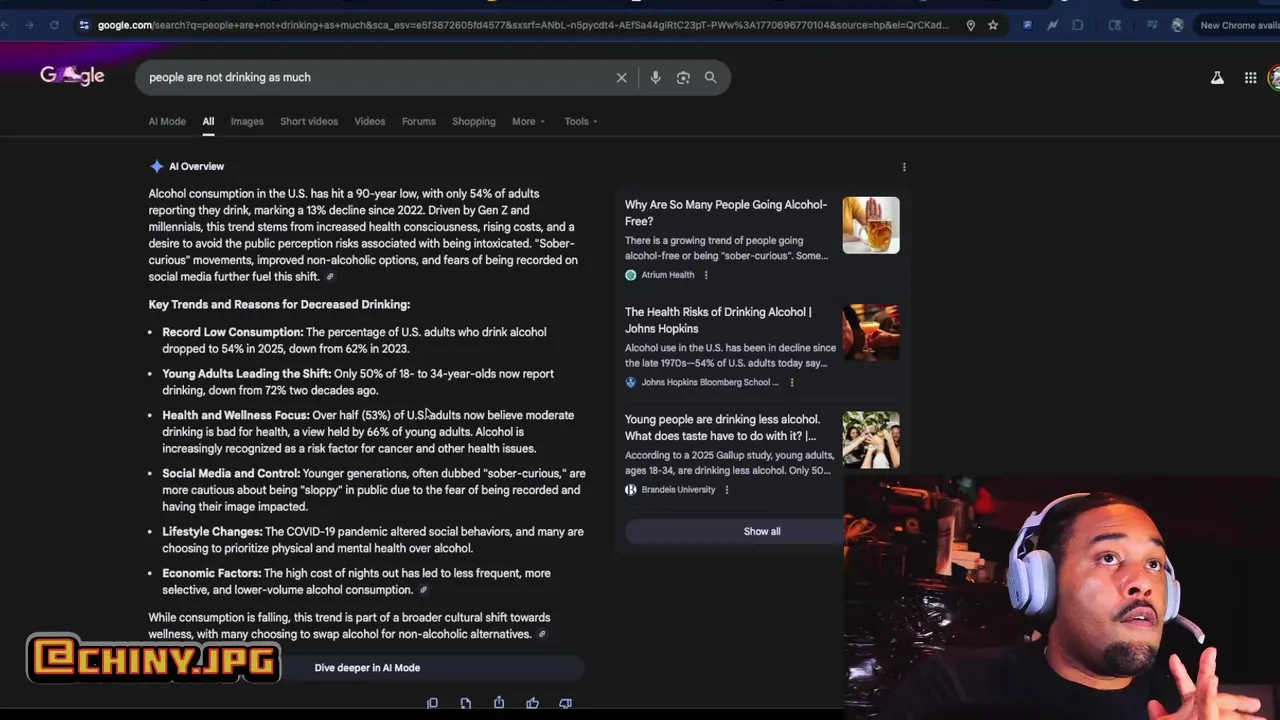Click the location pin icon in address bar
Image resolution: width=1280 pixels, height=720 pixels.
970,25
